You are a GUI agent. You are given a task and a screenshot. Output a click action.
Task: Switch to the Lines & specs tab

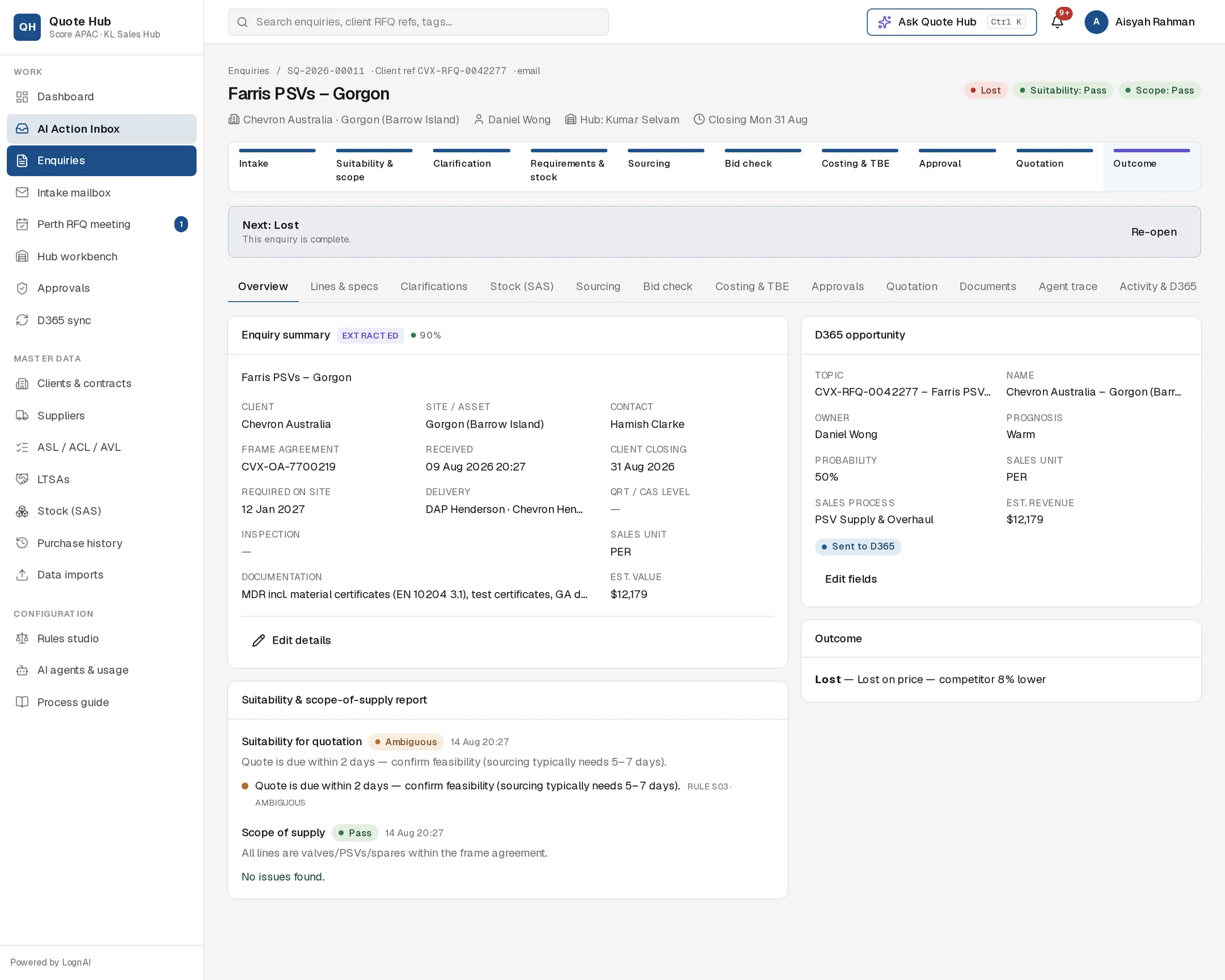click(344, 287)
